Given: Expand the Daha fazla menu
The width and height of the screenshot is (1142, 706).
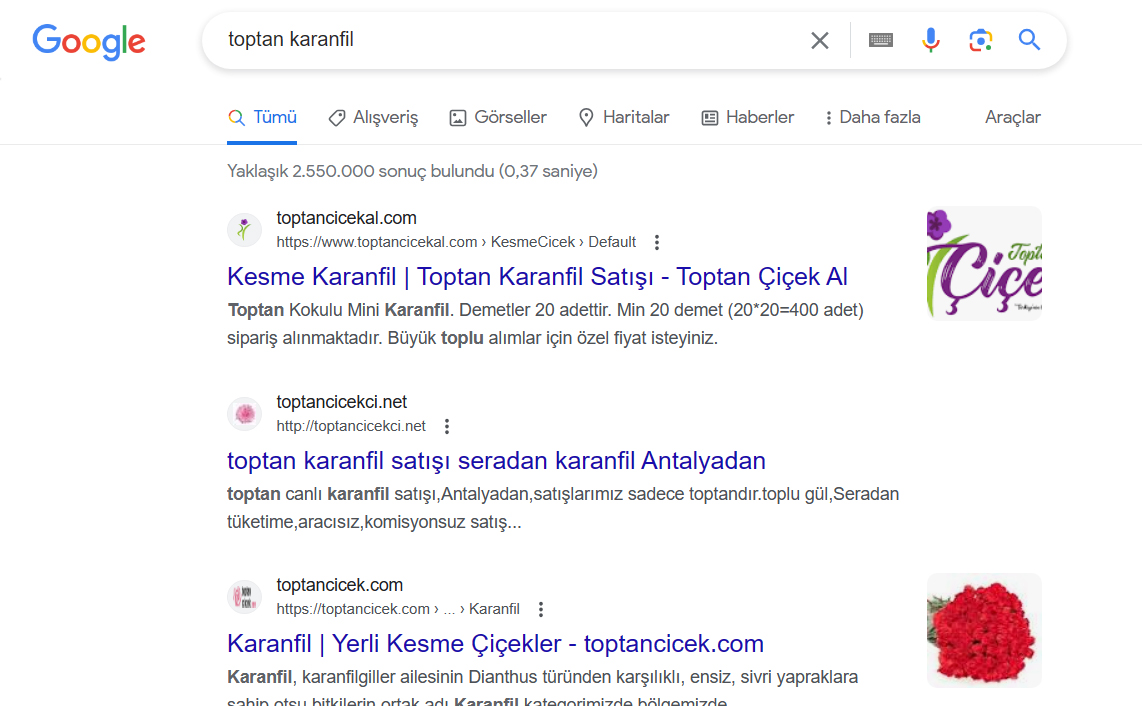Looking at the screenshot, I should (x=873, y=117).
